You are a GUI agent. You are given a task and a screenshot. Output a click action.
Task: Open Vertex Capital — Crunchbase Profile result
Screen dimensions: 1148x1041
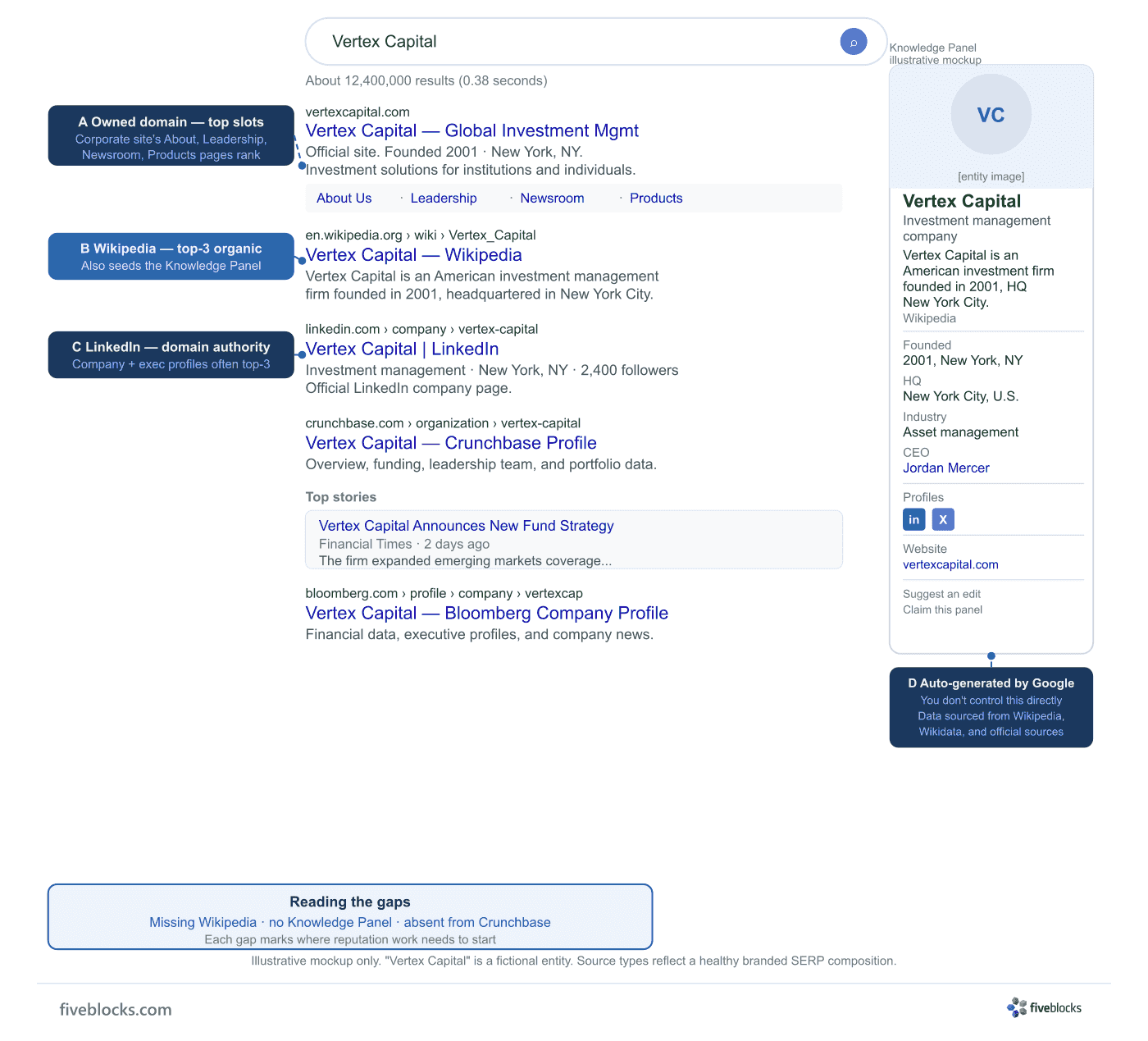(x=451, y=443)
